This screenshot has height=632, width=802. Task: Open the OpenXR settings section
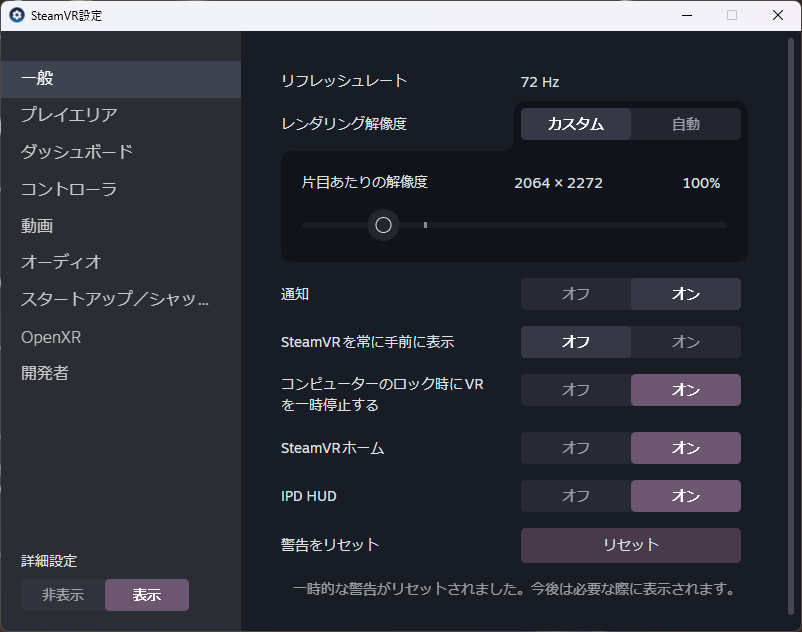pyautogui.click(x=121, y=337)
